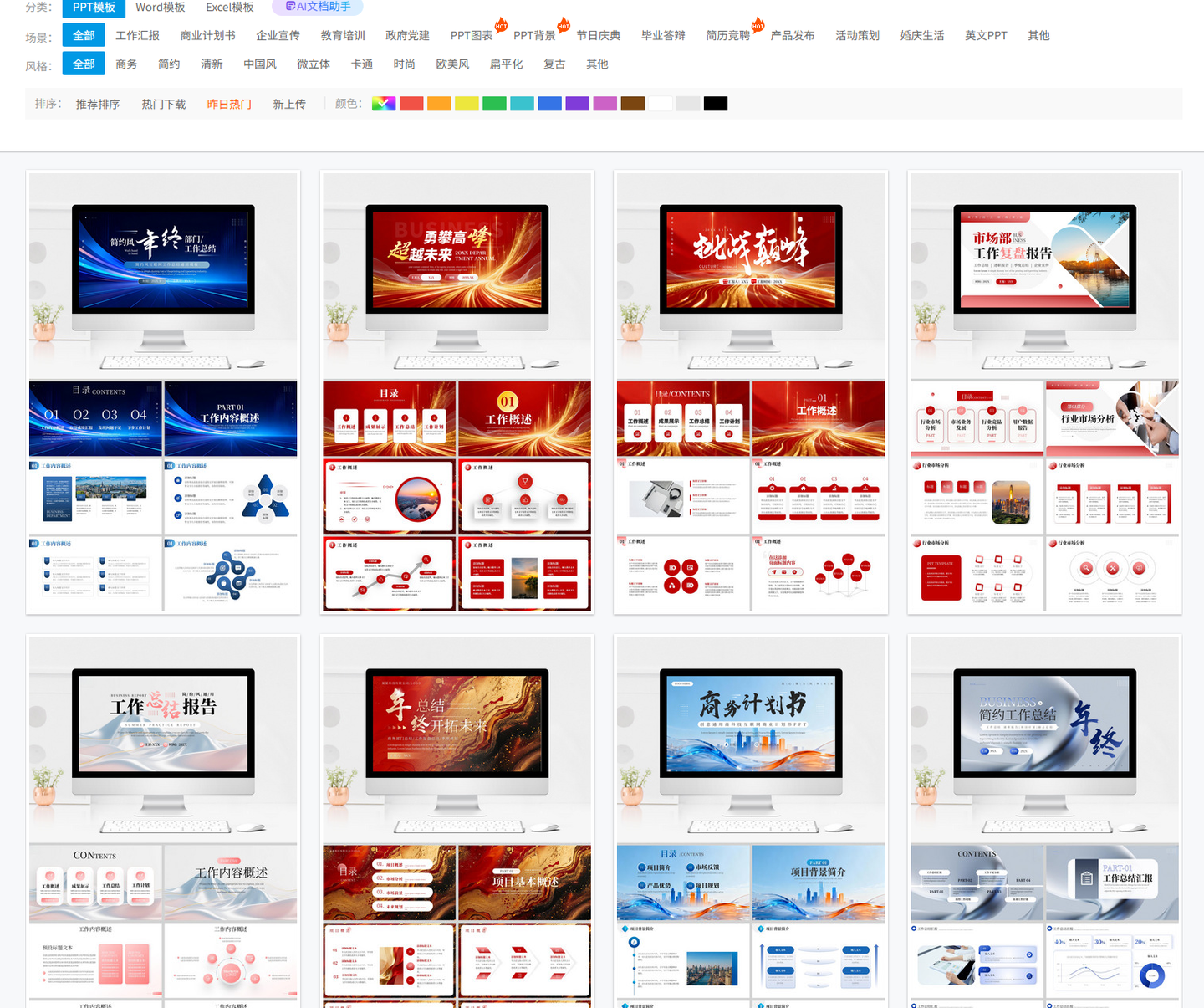The height and width of the screenshot is (1008, 1204).
Task: Pick the green color swatch
Action: [494, 104]
